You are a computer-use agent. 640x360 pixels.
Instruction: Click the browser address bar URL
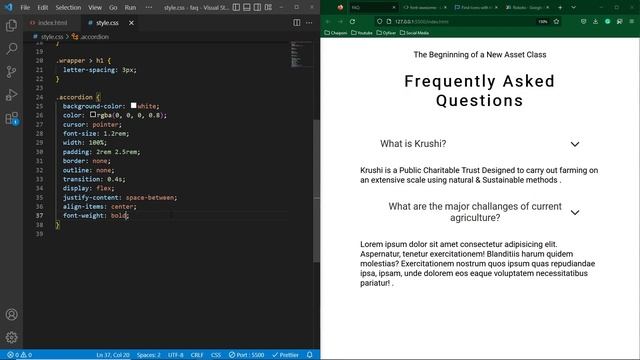click(421, 22)
